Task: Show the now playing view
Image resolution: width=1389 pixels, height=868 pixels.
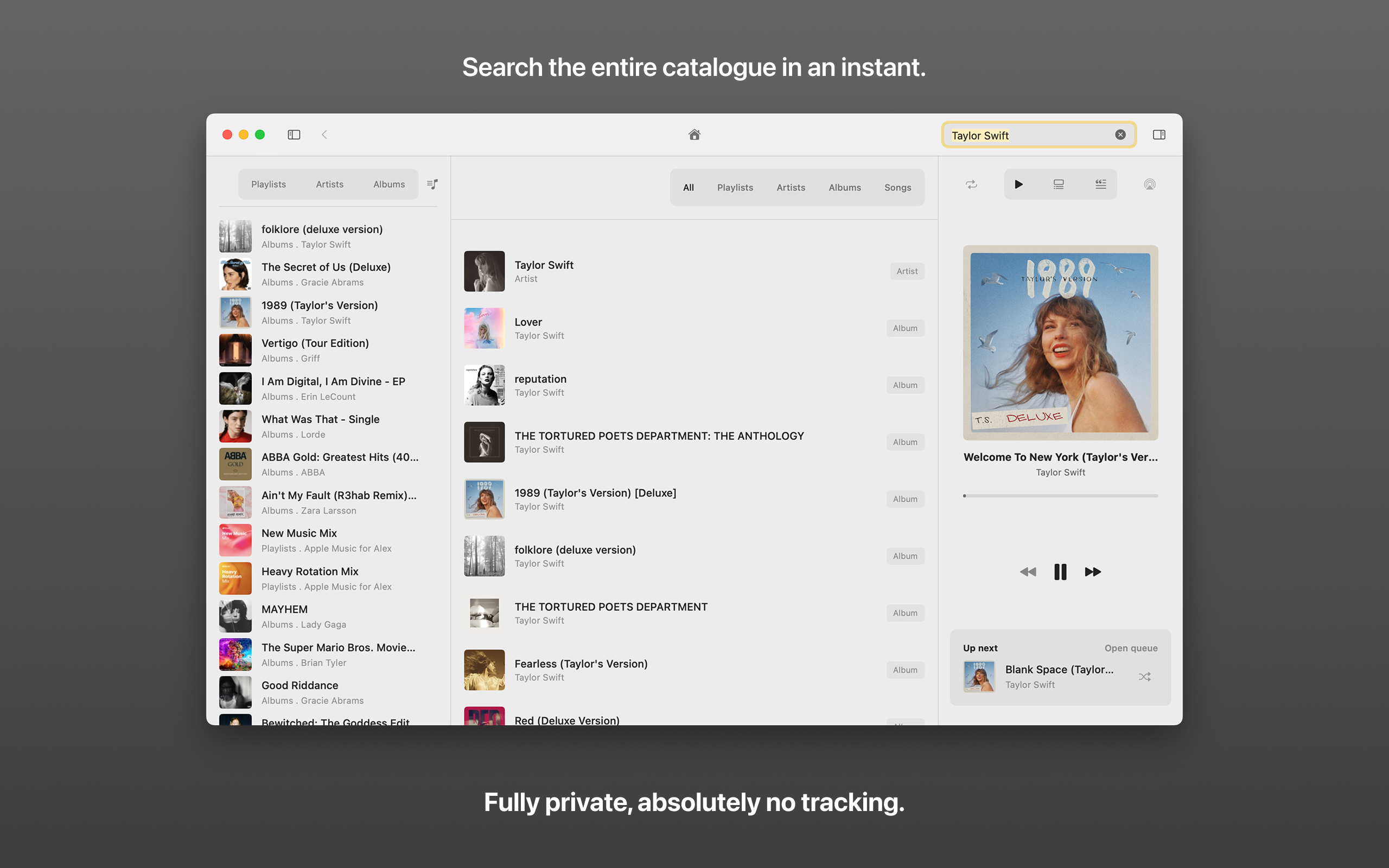Action: click(1018, 184)
